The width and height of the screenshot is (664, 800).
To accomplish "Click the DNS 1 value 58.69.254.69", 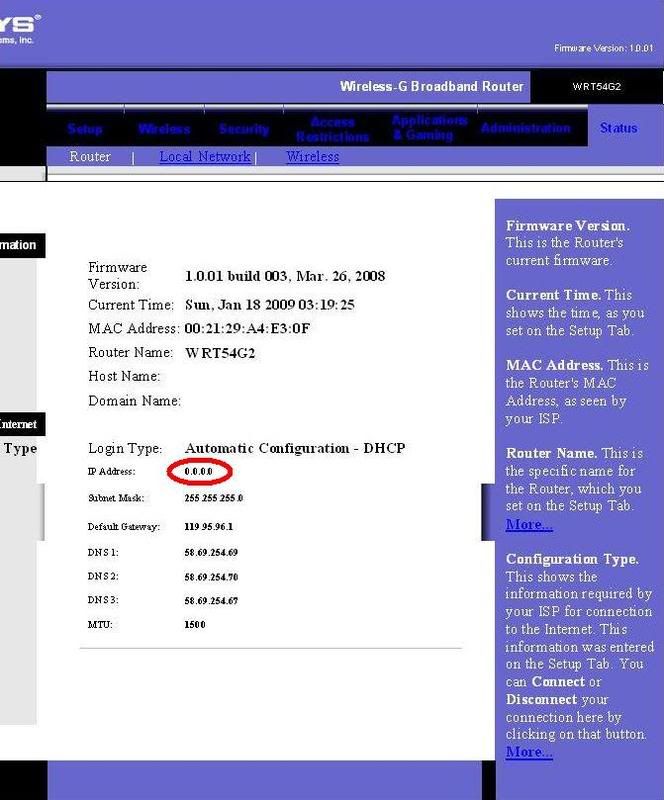I will 212,552.
